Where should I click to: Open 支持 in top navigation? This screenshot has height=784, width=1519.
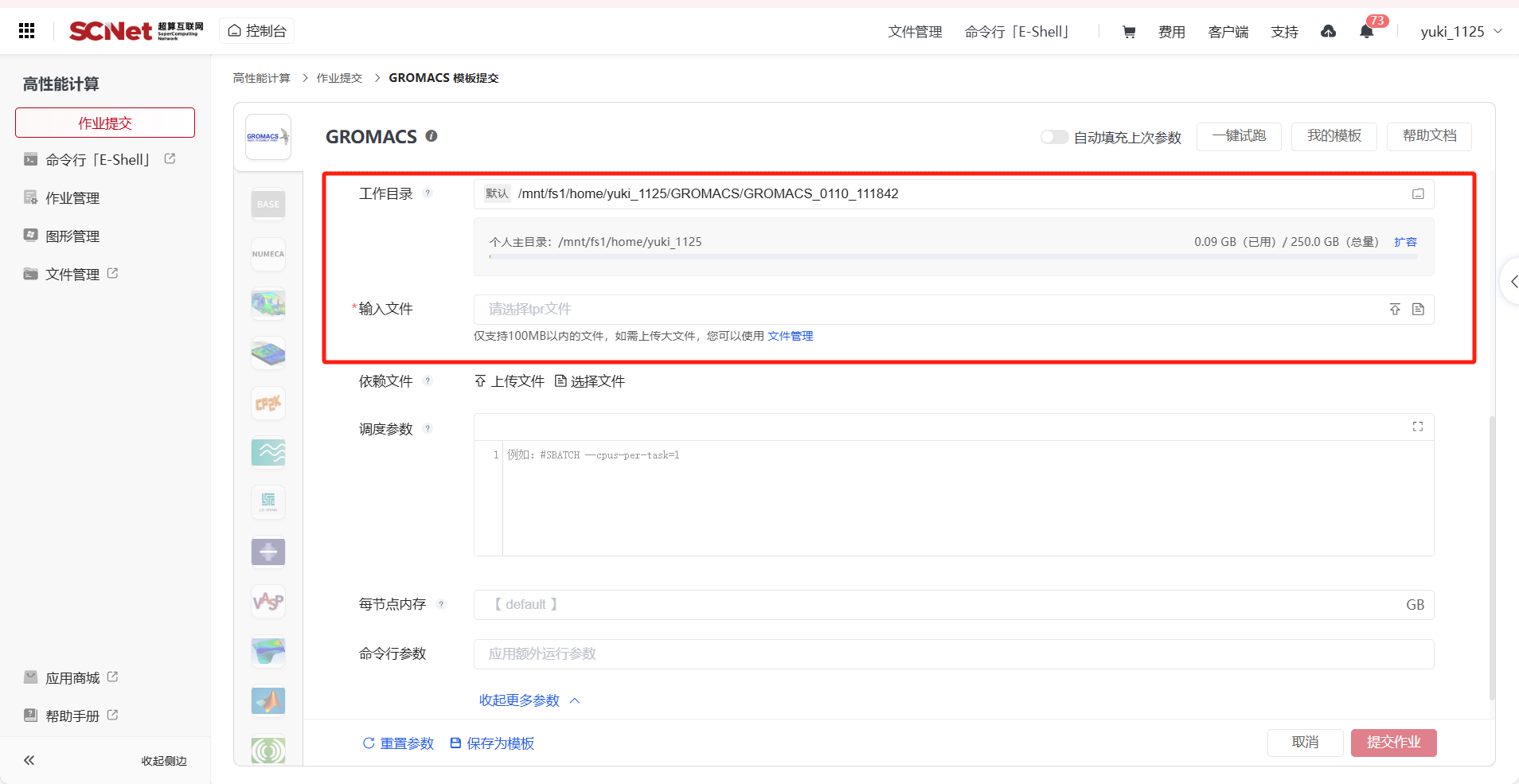click(1285, 32)
